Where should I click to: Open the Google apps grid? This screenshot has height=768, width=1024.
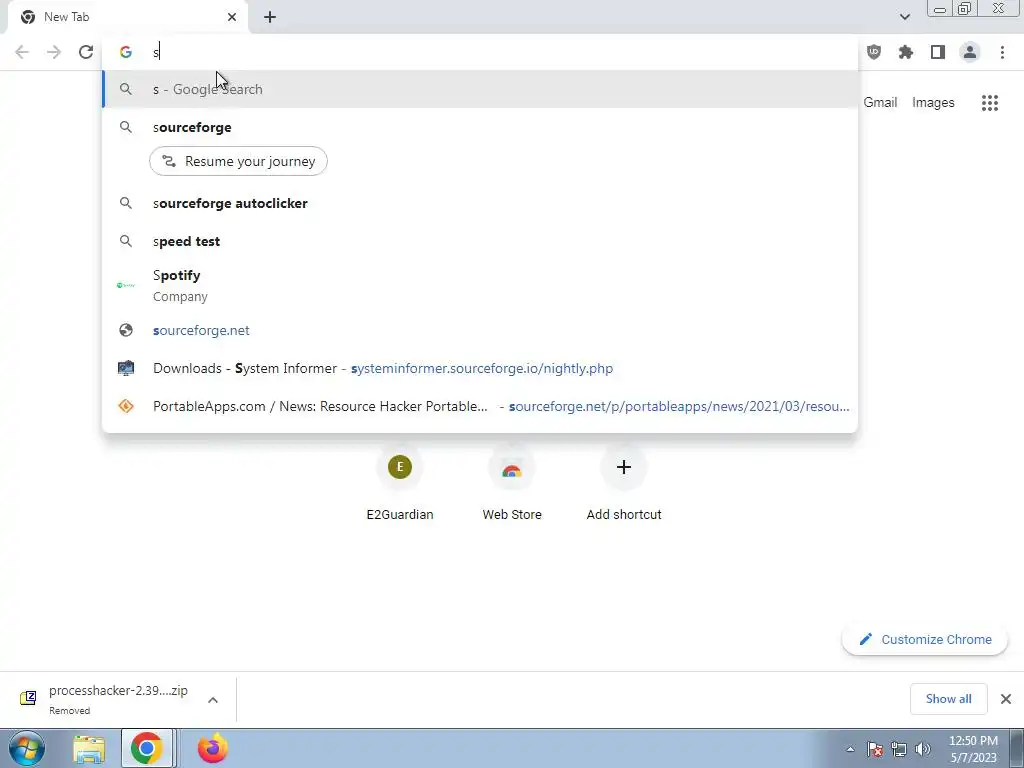pos(990,103)
